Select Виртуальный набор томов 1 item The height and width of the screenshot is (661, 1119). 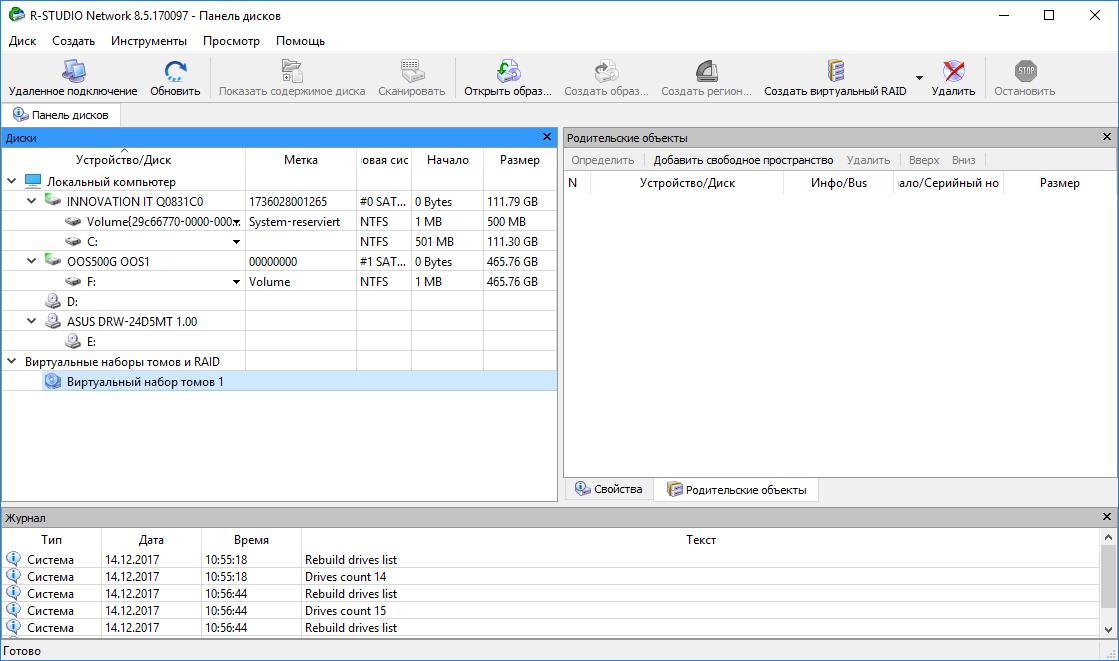click(145, 381)
